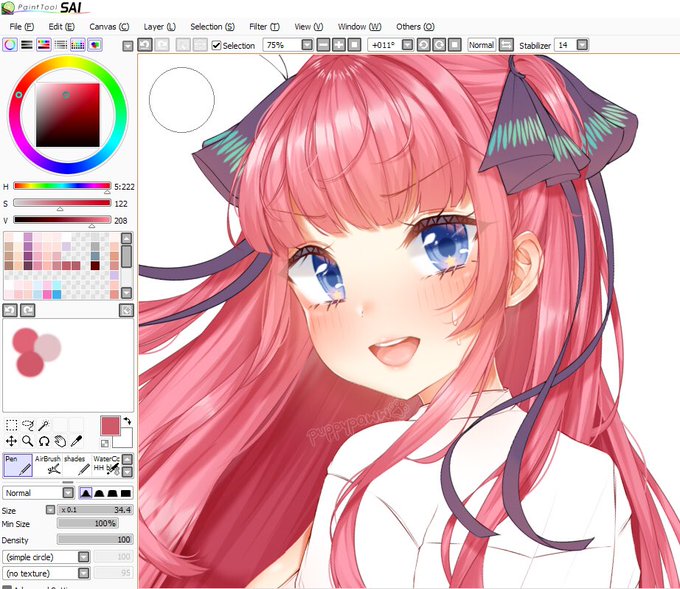Select the eyedropper color picker tool
680x589 pixels.
(x=76, y=441)
